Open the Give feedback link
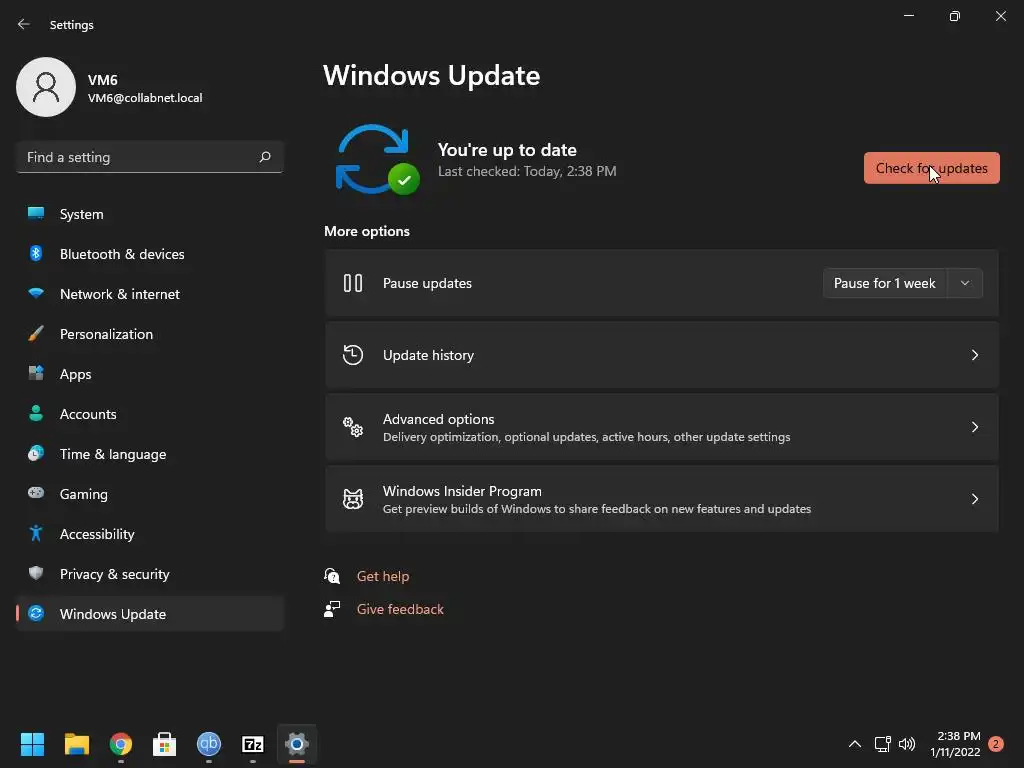Image resolution: width=1024 pixels, height=768 pixels. click(400, 609)
